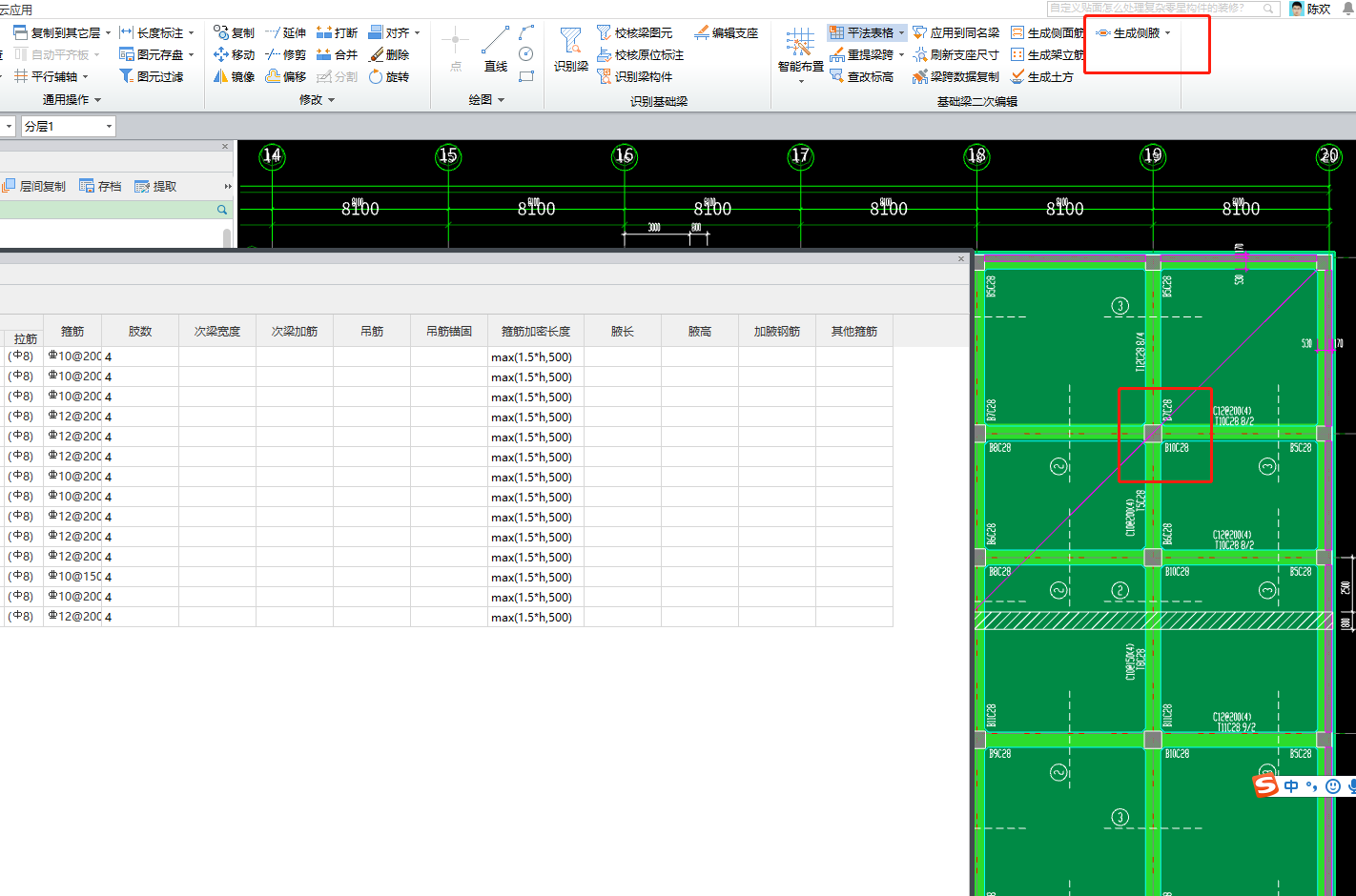This screenshot has width=1356, height=896.
Task: Click the 加腋钢筋 (haunch reinforcement) column header
Action: pyautogui.click(x=777, y=331)
